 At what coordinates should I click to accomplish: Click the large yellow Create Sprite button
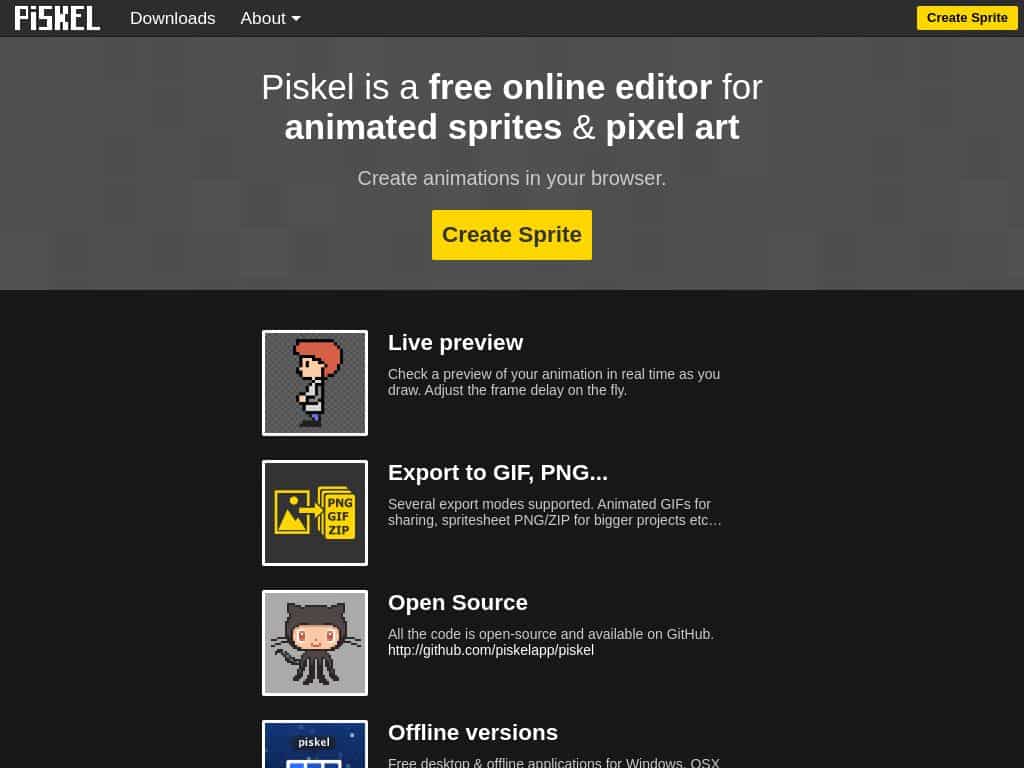512,235
